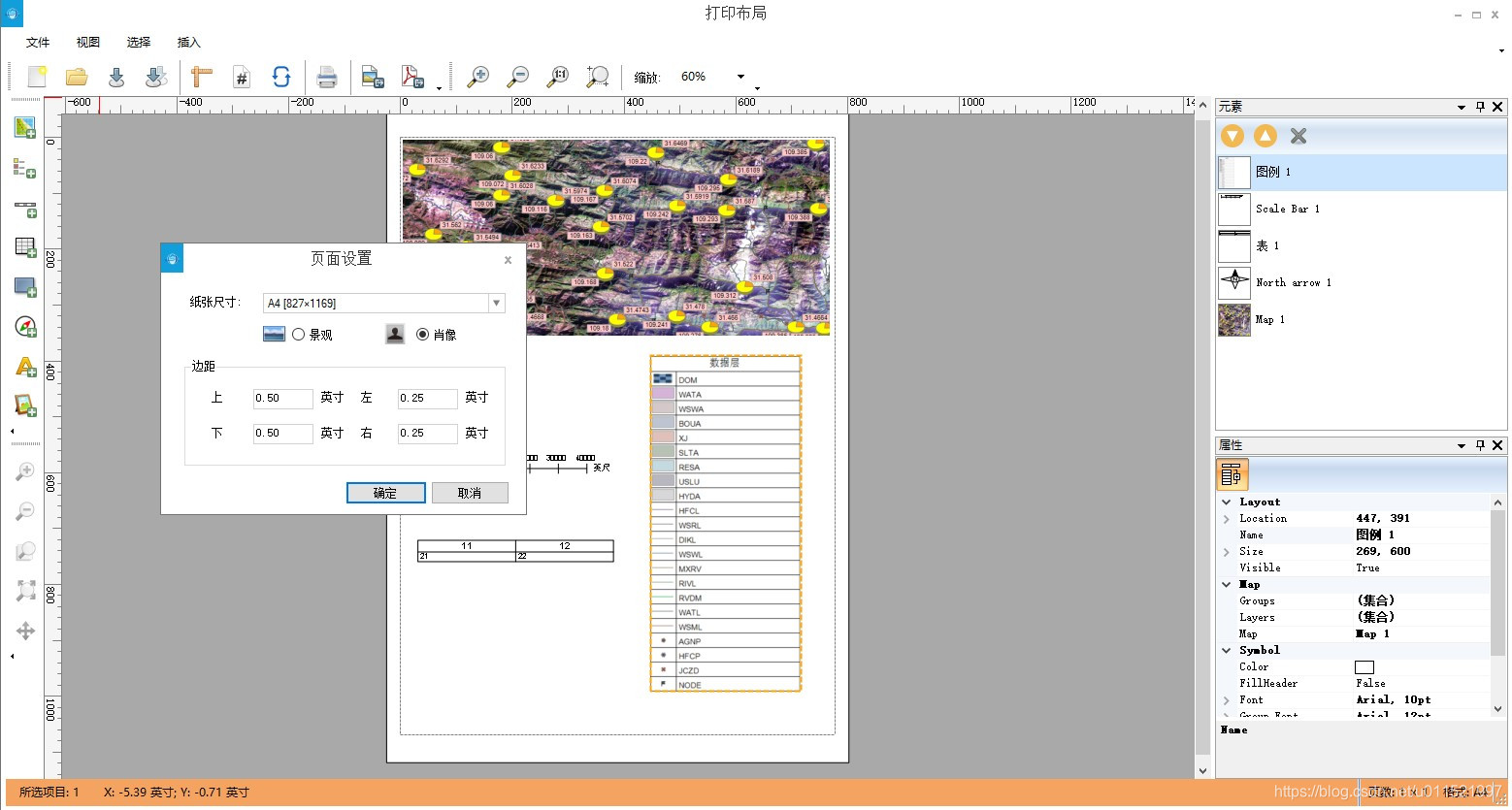Image resolution: width=1512 pixels, height=810 pixels.
Task: Click the 右 right margin input field
Action: click(428, 434)
